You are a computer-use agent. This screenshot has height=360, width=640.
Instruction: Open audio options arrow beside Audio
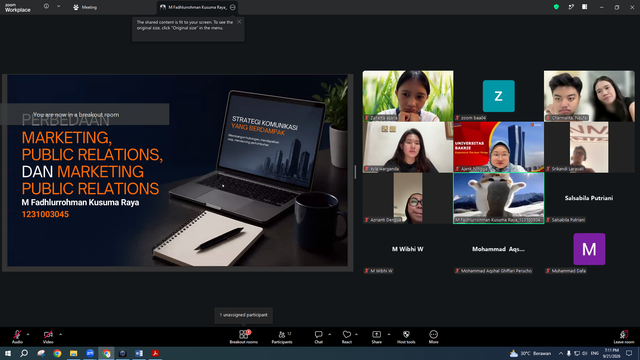tap(28, 334)
